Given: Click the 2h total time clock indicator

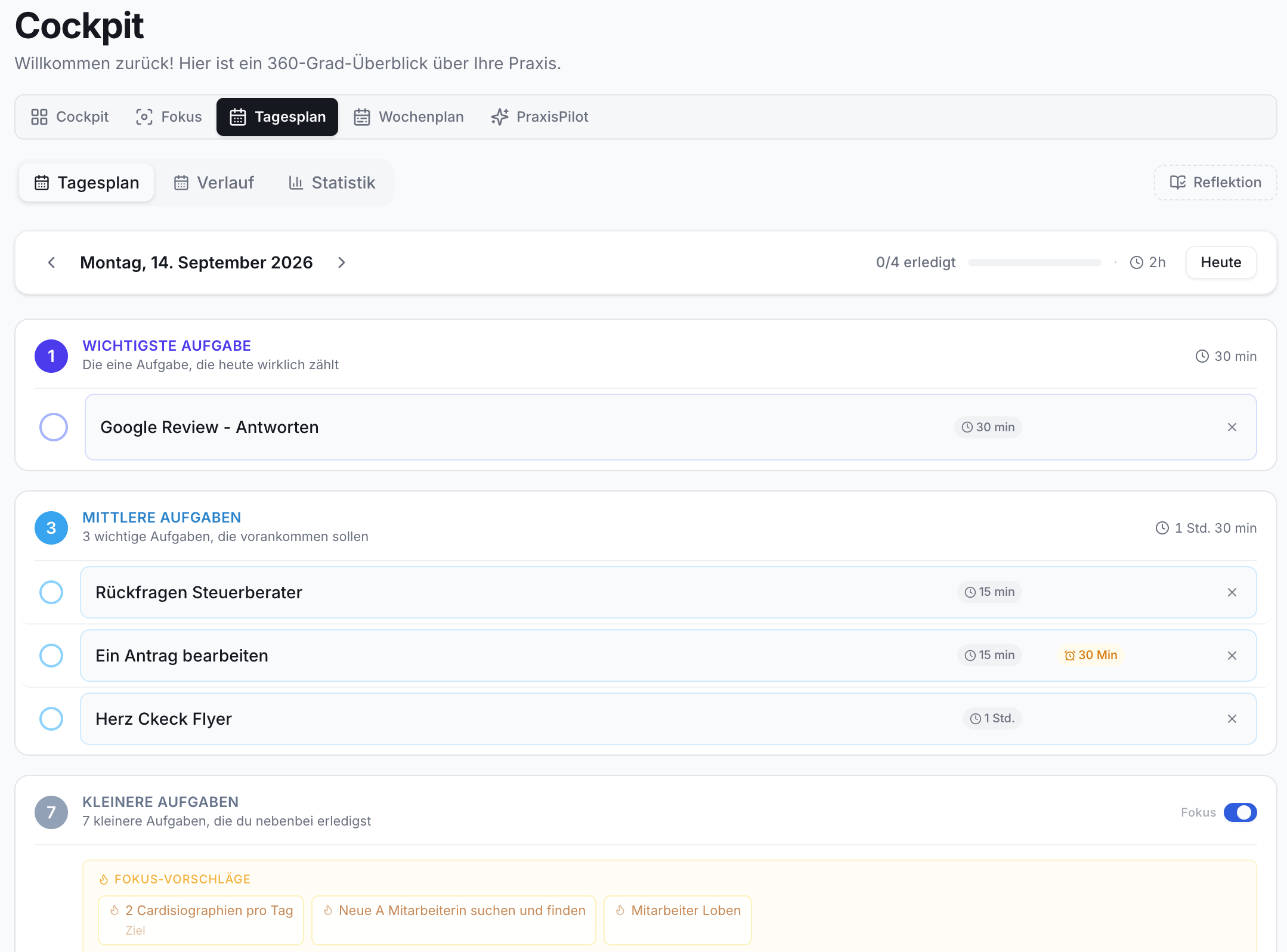Looking at the screenshot, I should tap(1147, 262).
